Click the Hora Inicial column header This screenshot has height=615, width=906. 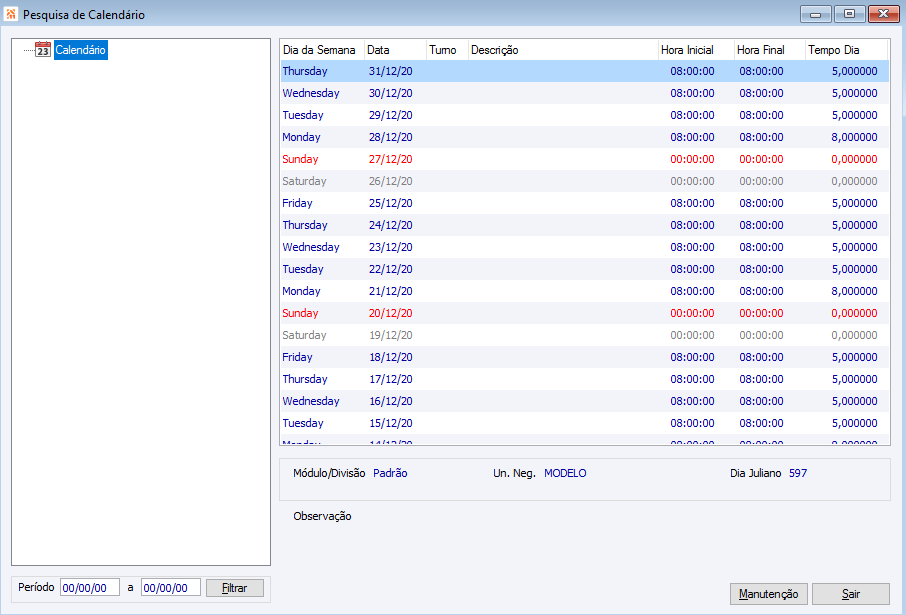pyautogui.click(x=696, y=50)
